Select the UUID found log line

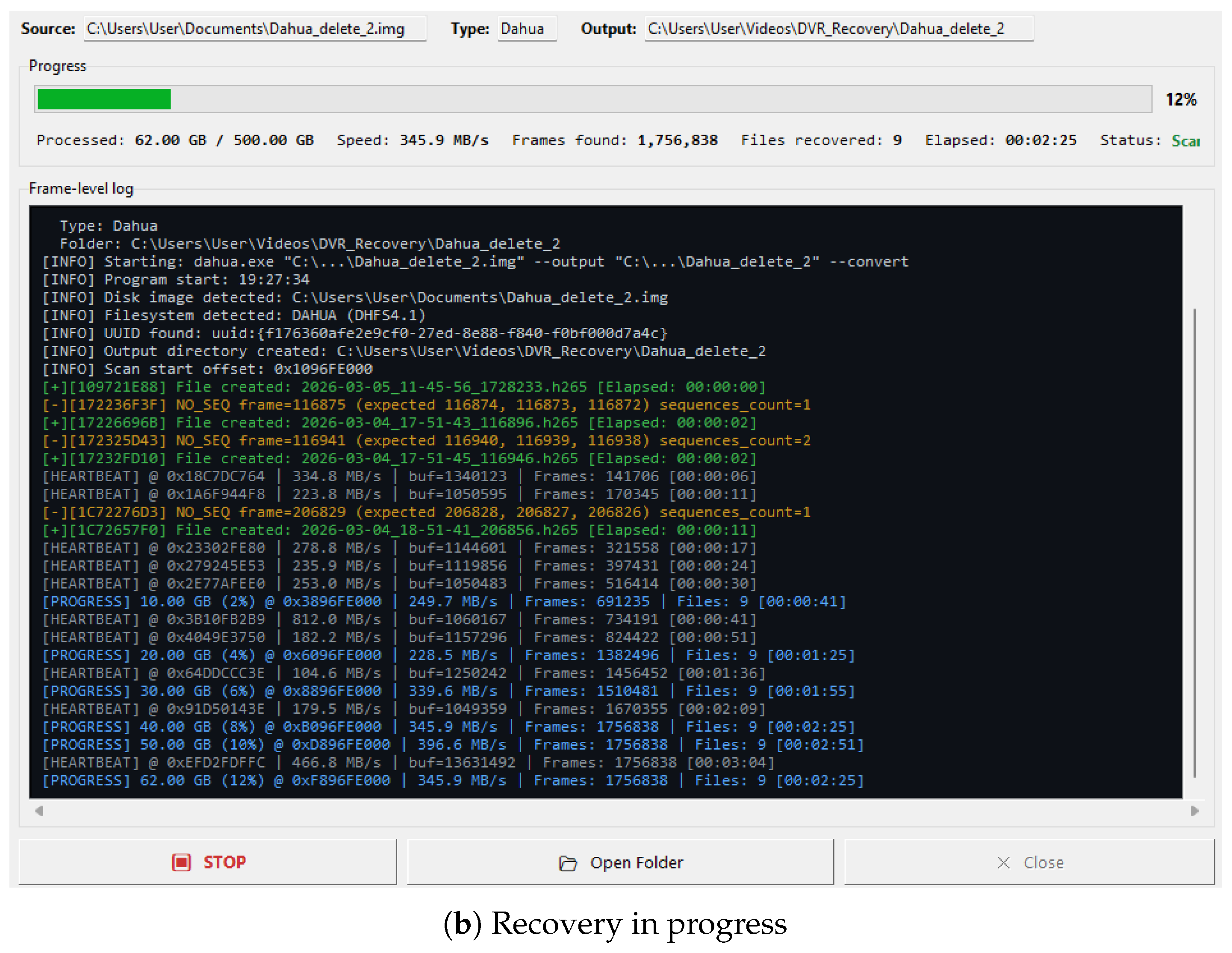(355, 333)
